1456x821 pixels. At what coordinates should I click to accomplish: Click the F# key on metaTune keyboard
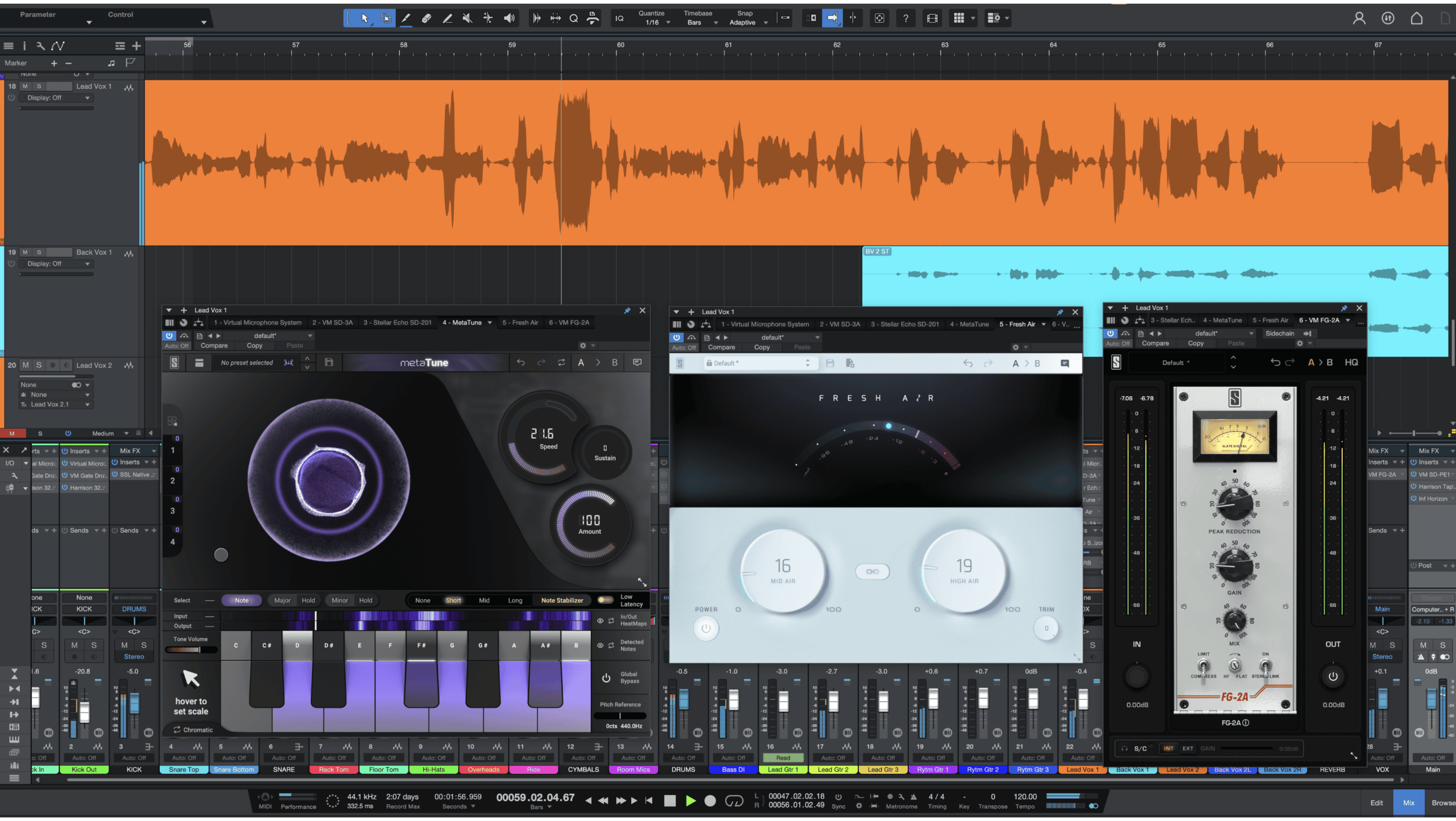[x=421, y=668]
